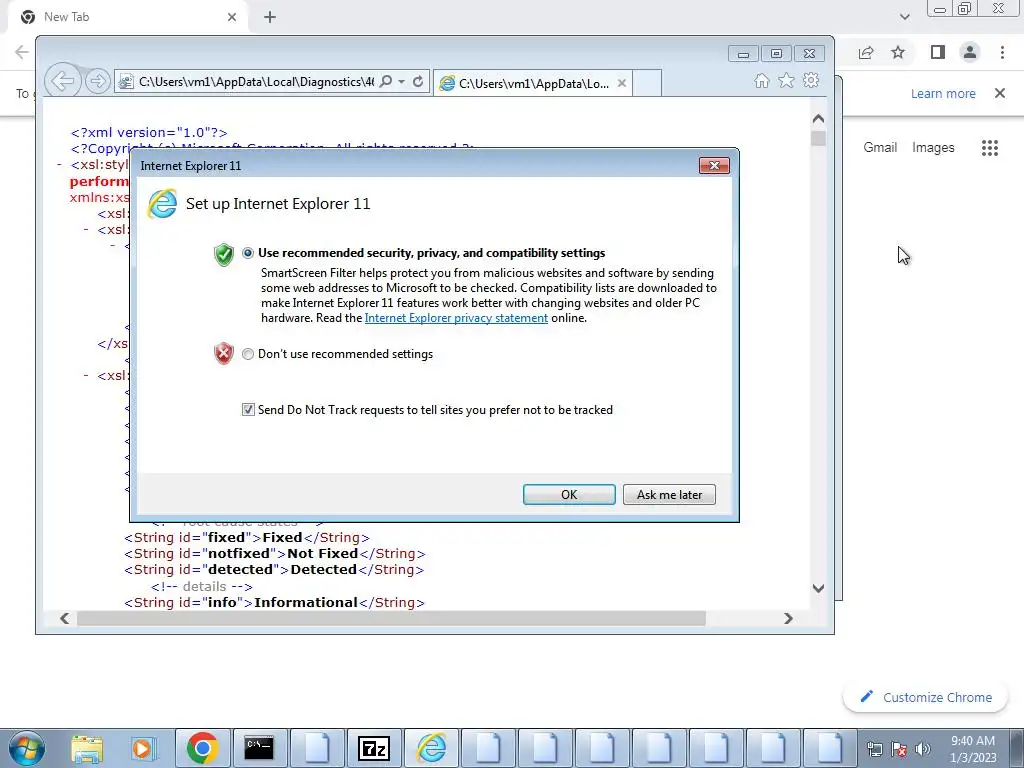Click the Ask me later button
1024x768 pixels.
(x=669, y=494)
